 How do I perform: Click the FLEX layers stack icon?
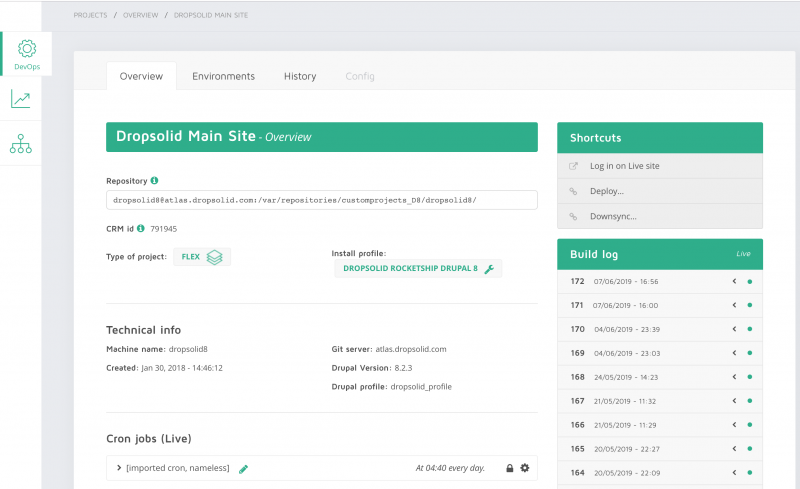(214, 257)
